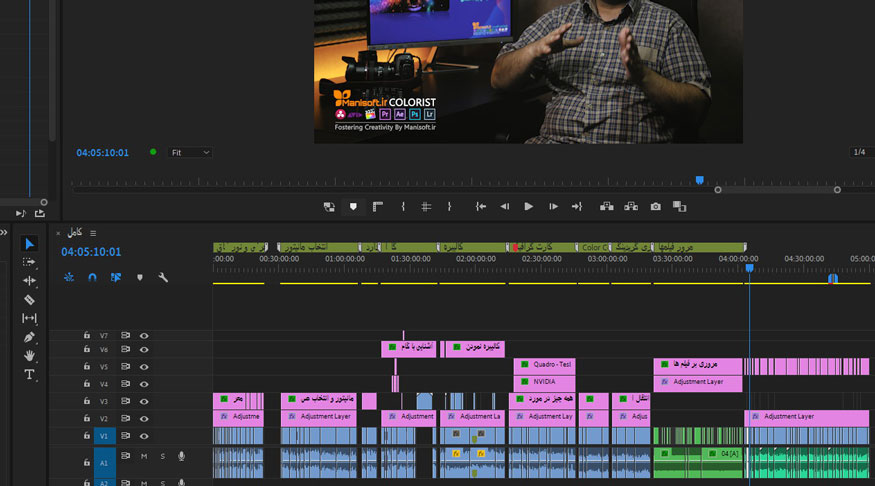Select the Pen tool

29,337
